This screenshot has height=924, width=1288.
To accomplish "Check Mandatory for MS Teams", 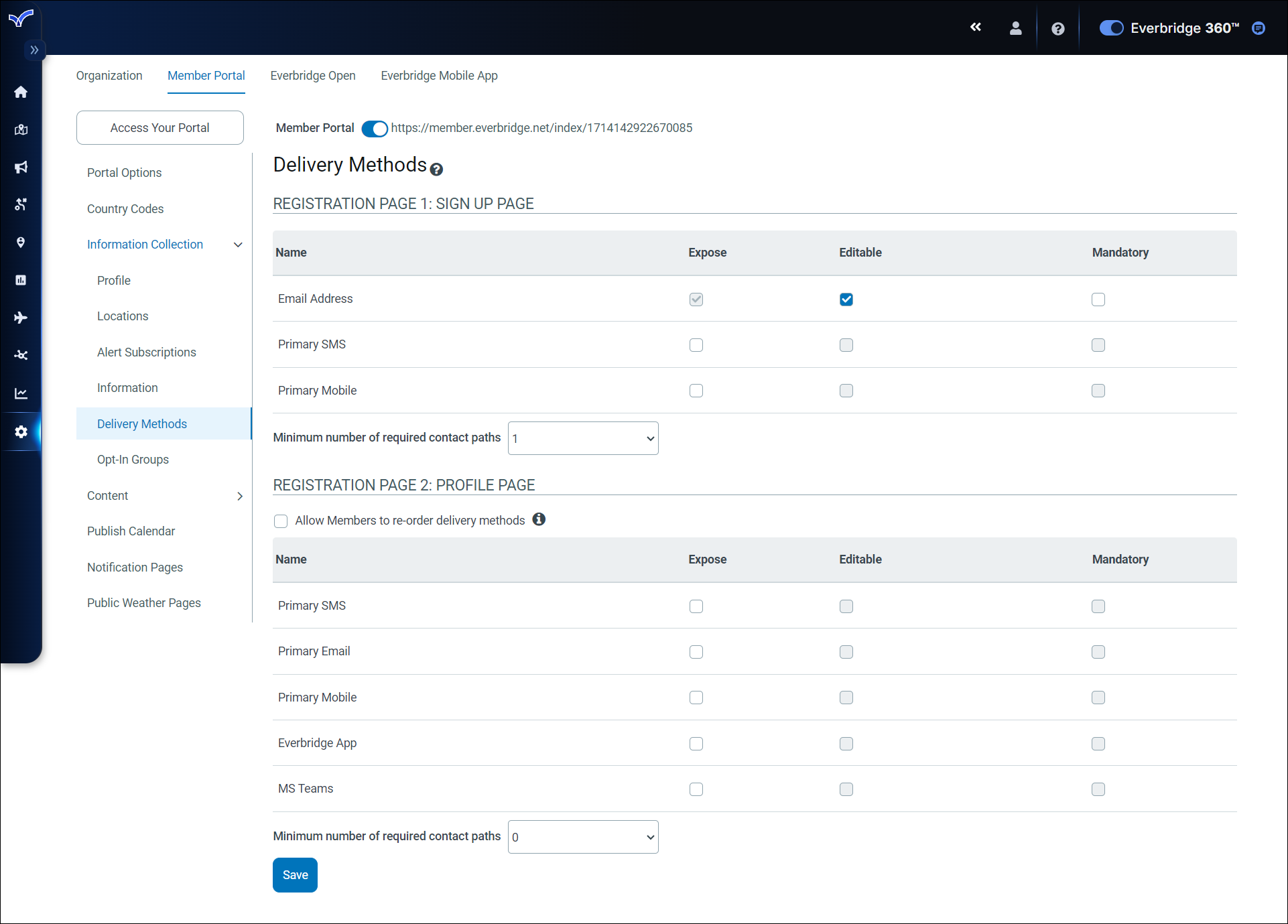I will [x=1098, y=789].
